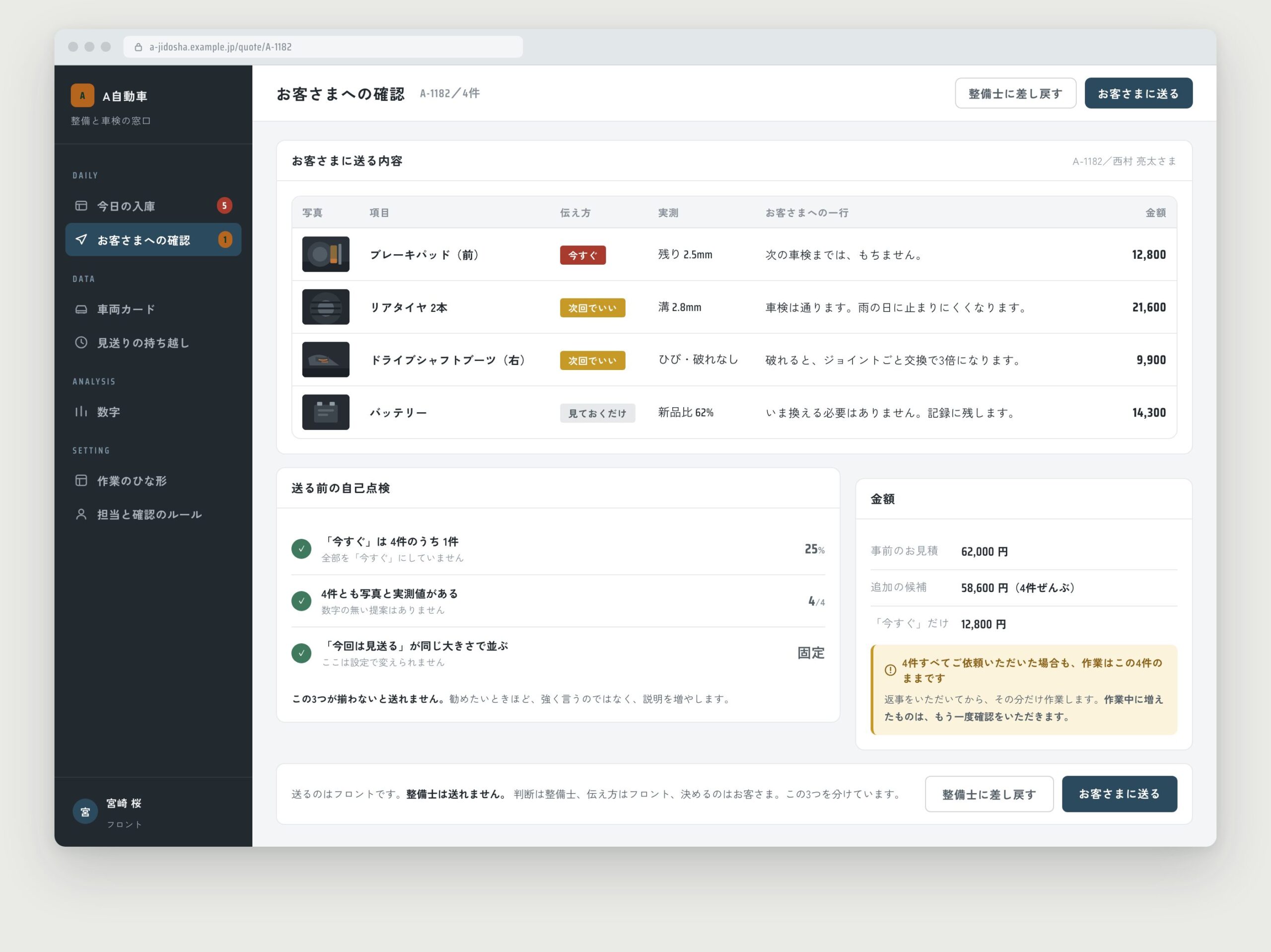Click the 25% self-check value
The width and height of the screenshot is (1271, 952).
click(814, 549)
